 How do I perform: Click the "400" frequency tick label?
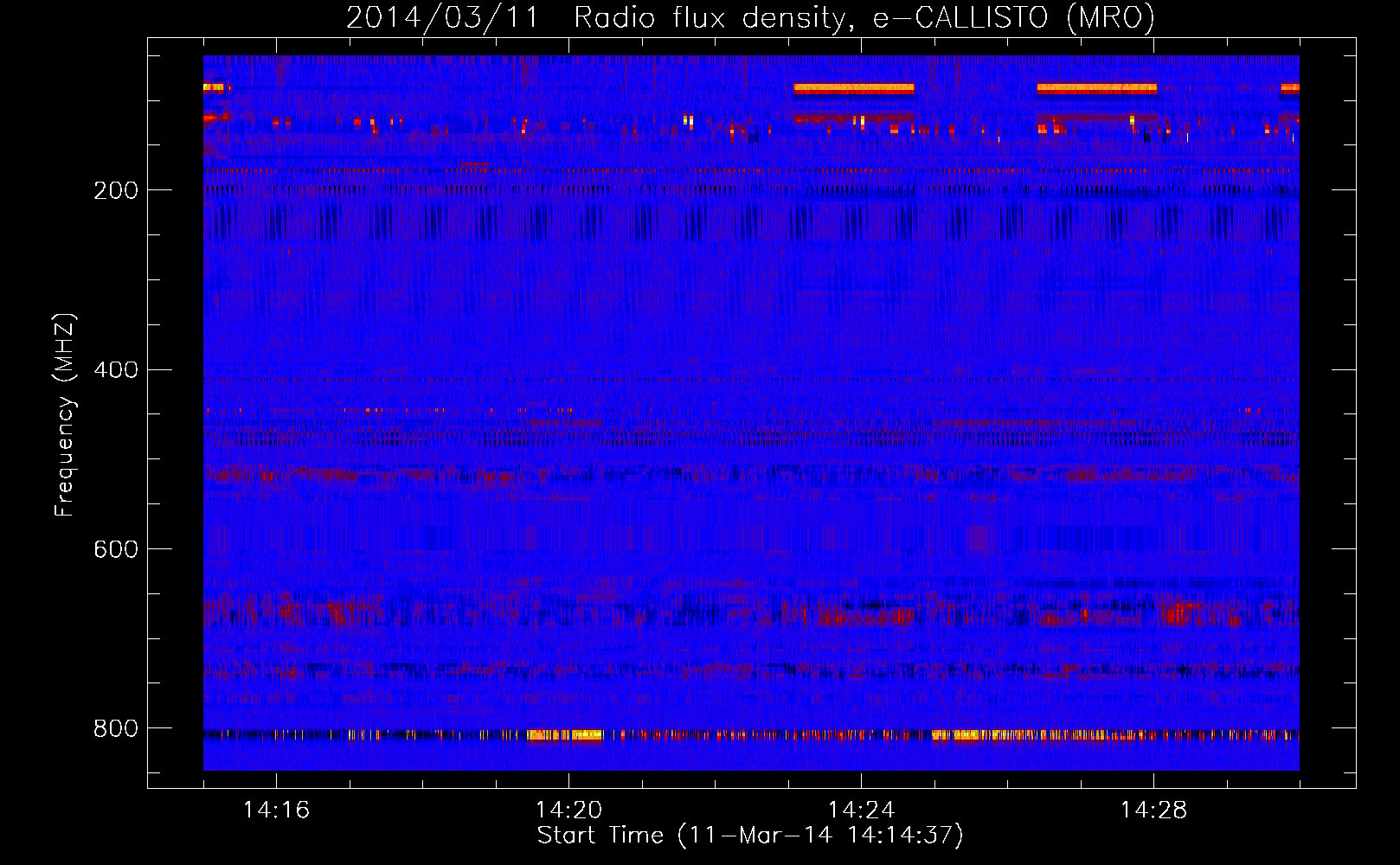[116, 370]
